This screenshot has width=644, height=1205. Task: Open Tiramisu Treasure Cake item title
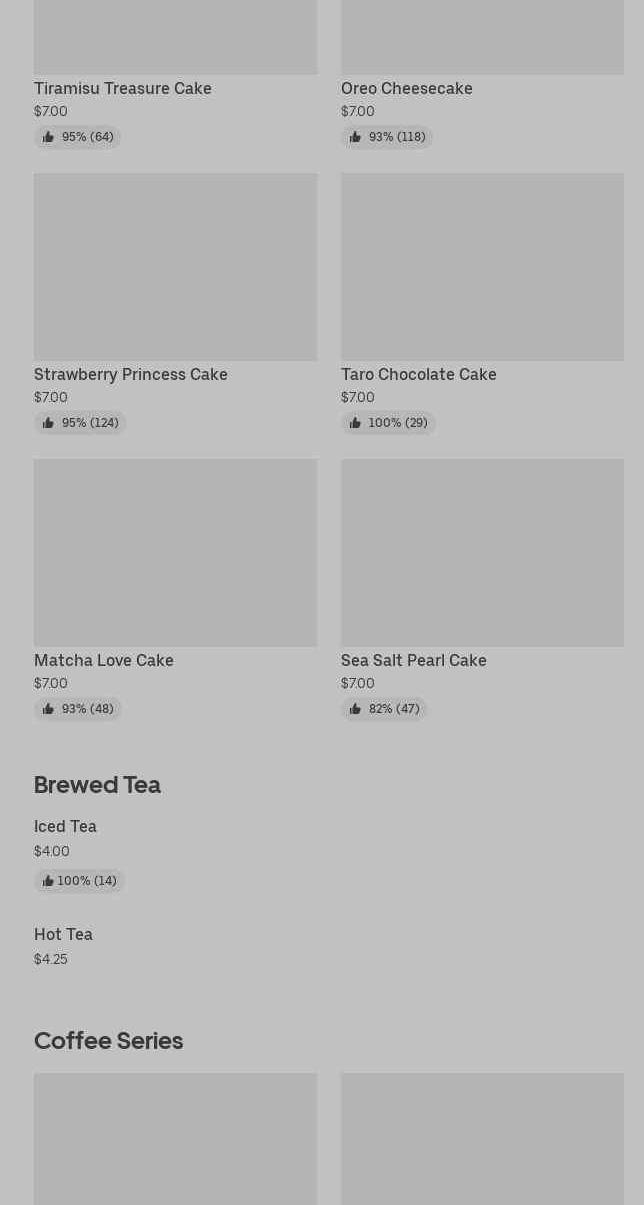point(123,88)
